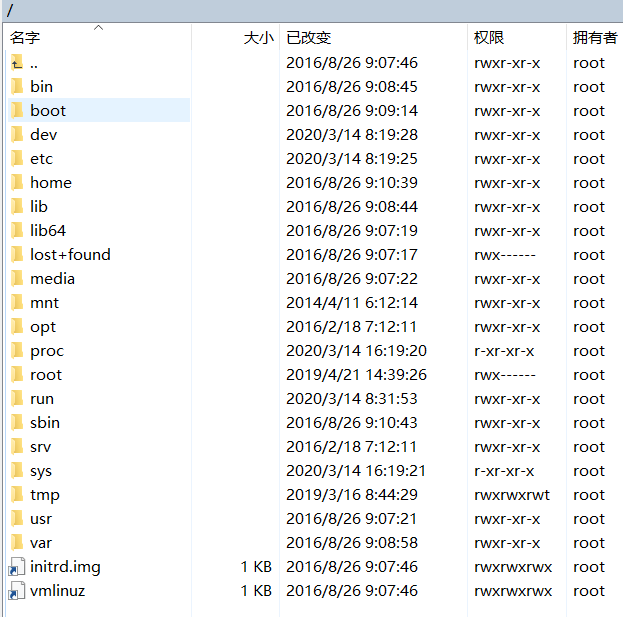Click the tmp folder icon
The image size is (623, 617).
(17, 495)
